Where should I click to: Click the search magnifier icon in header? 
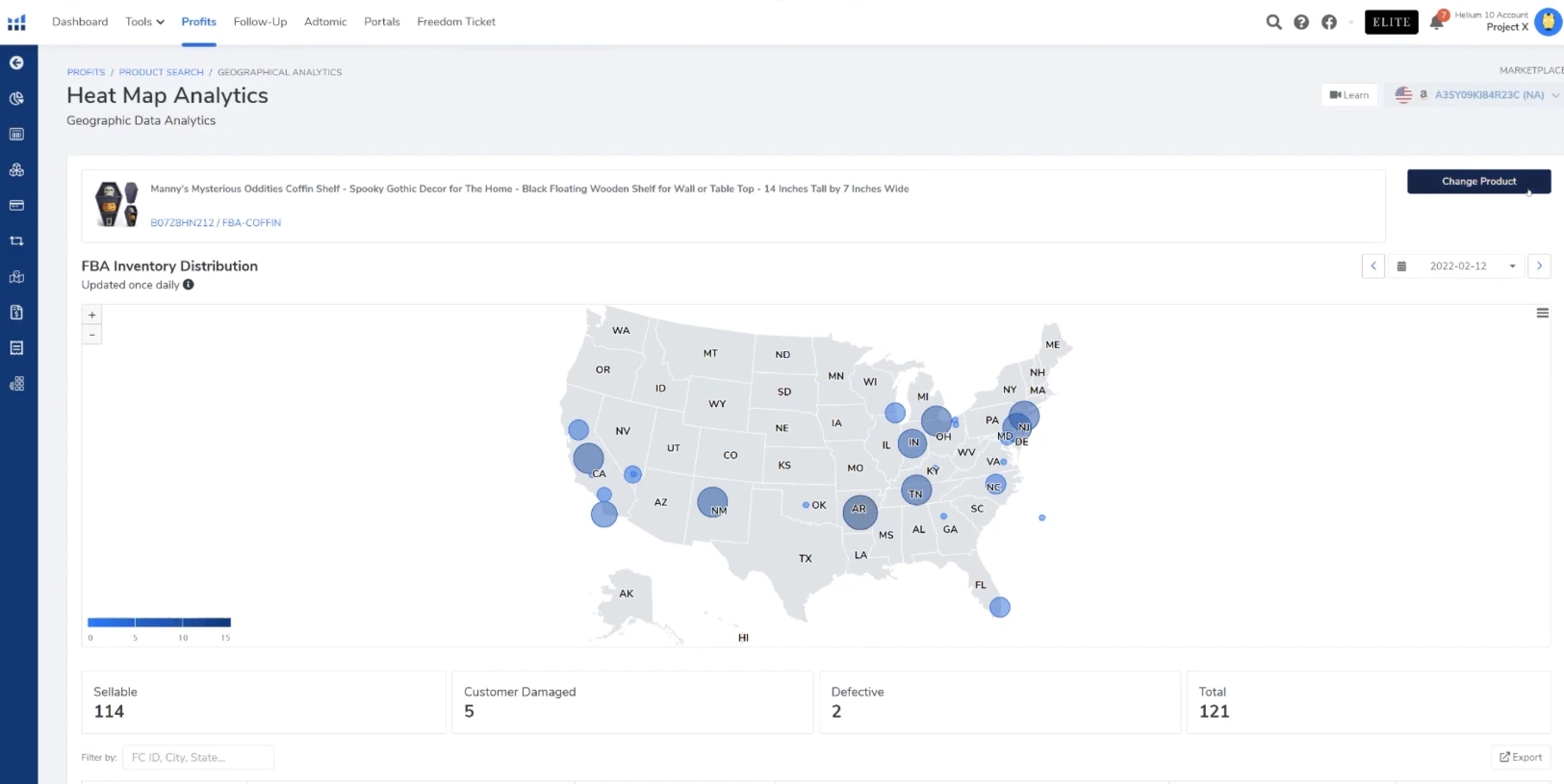click(1273, 22)
